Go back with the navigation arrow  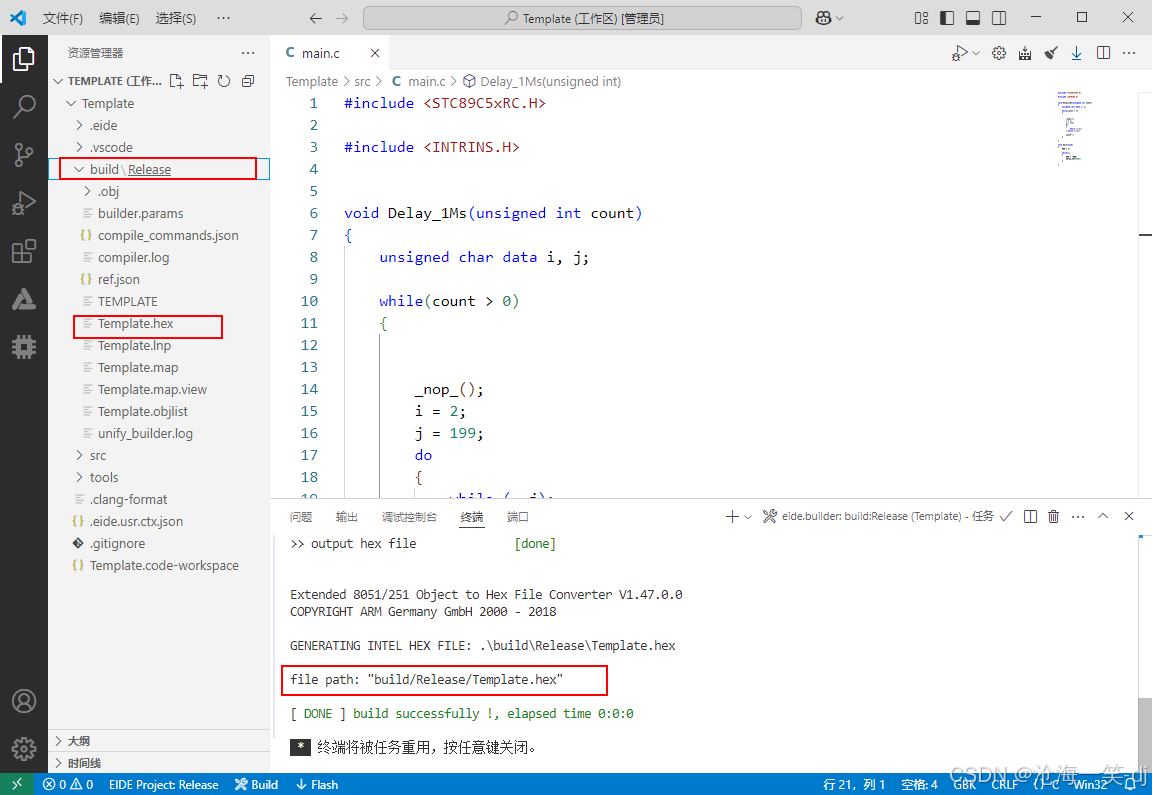316,18
